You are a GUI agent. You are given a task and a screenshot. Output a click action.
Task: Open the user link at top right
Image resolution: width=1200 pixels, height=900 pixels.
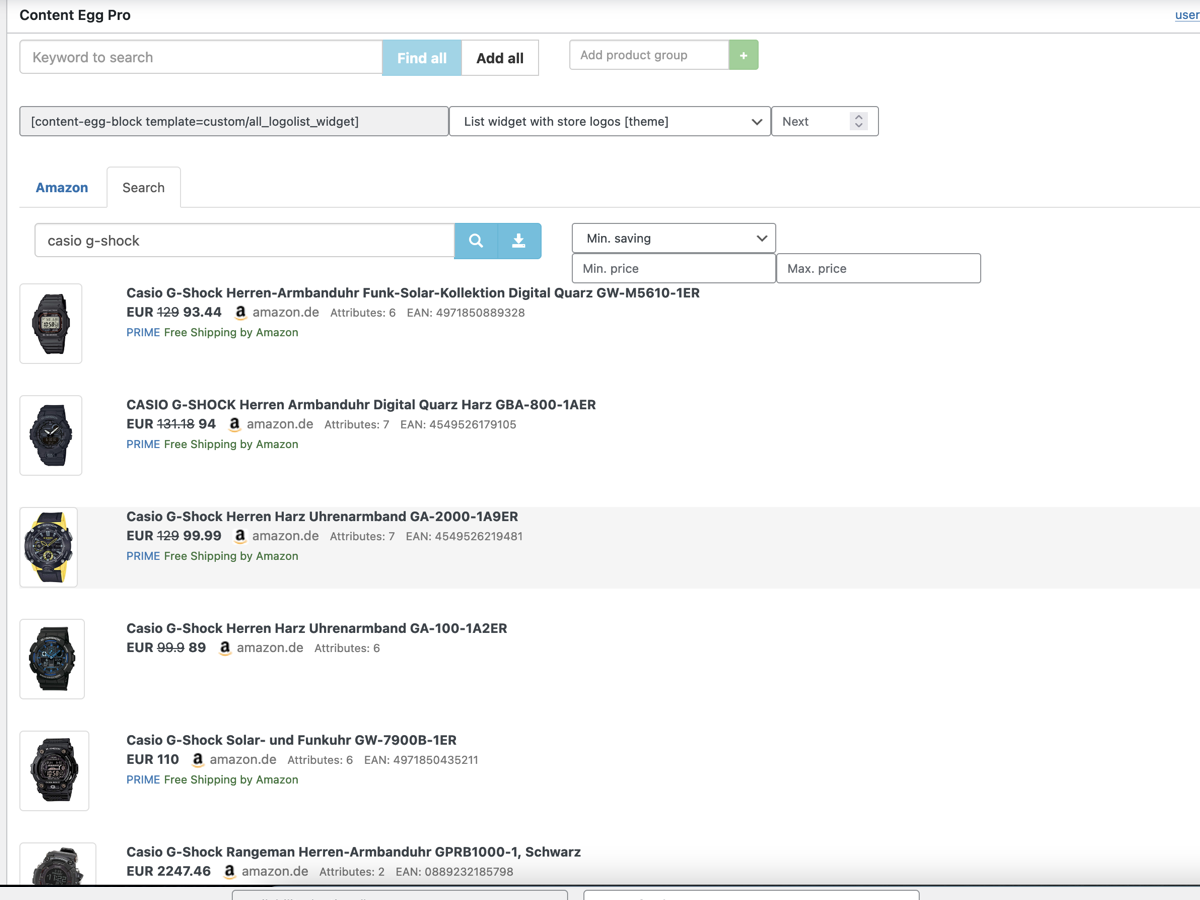(1187, 15)
